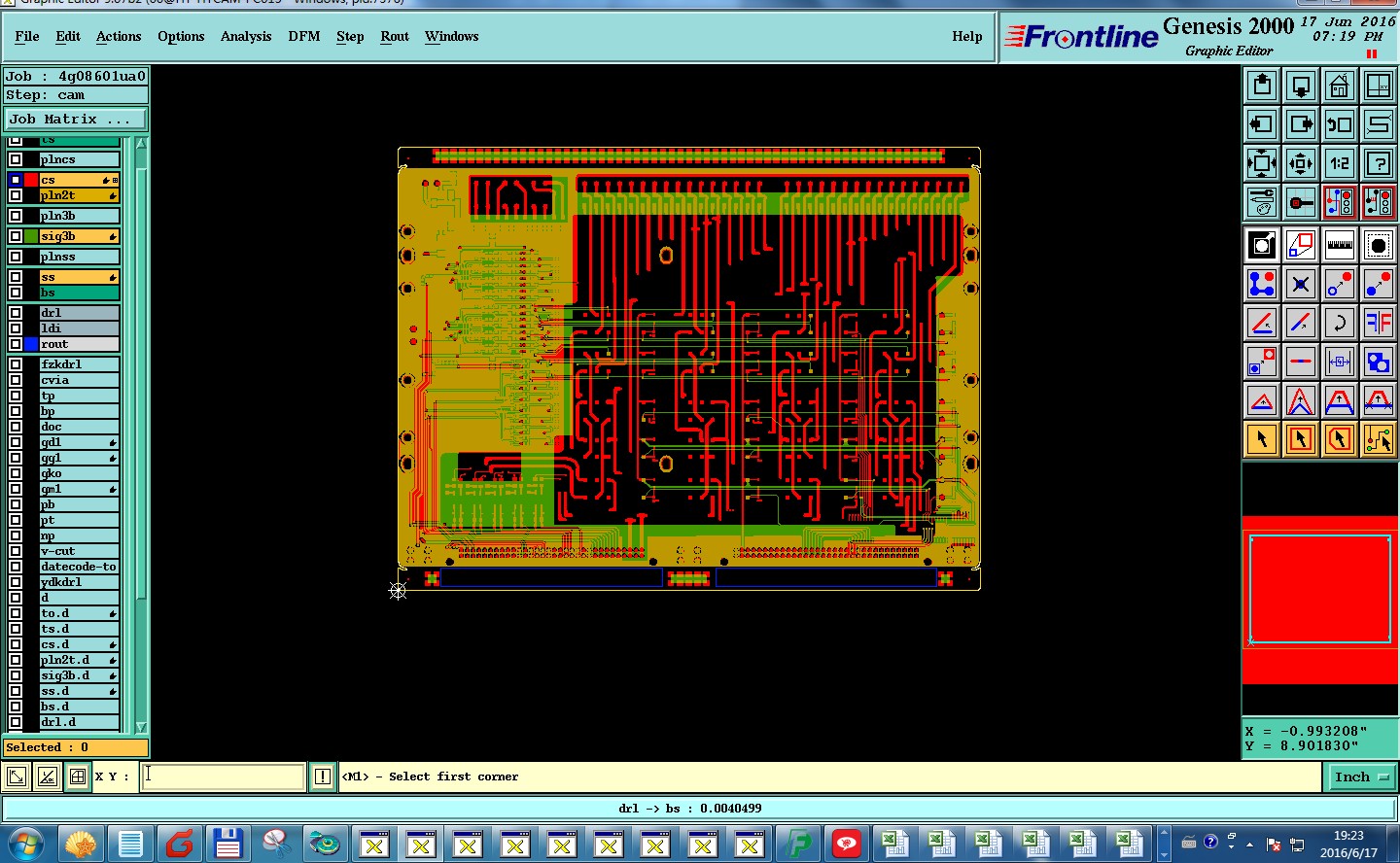Click the pan up view icon
Image resolution: width=1400 pixels, height=863 pixels.
(1262, 86)
